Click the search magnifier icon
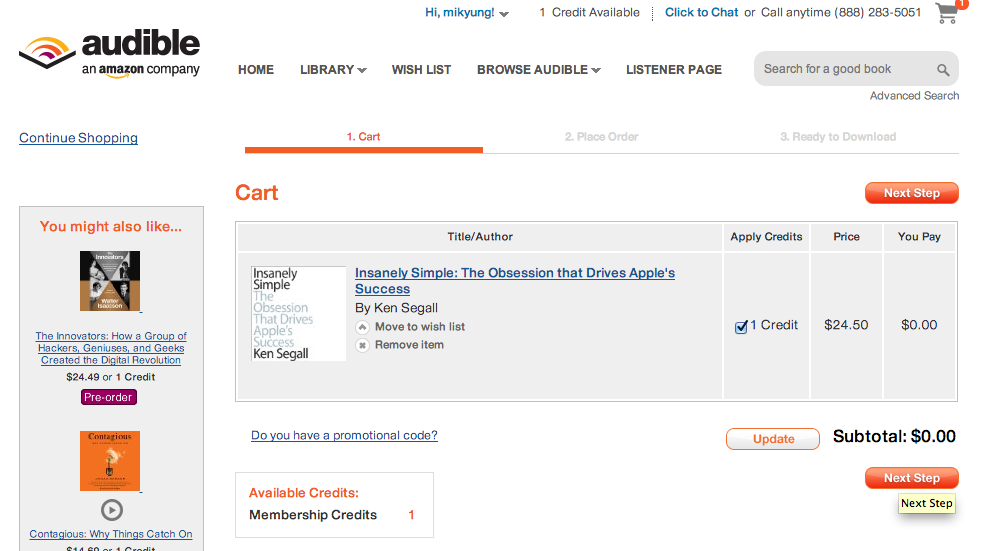991x551 pixels. [943, 70]
